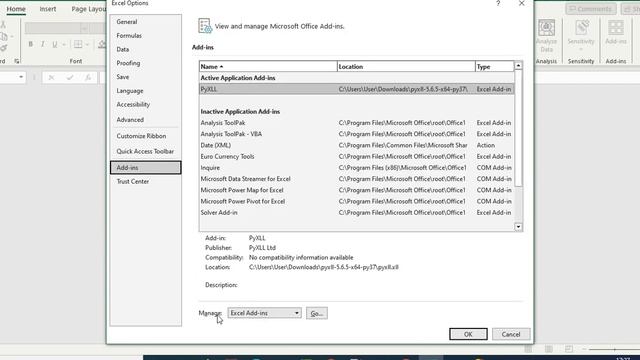Open the Manage add-ins dropdown
640x360 pixels.
coord(264,313)
